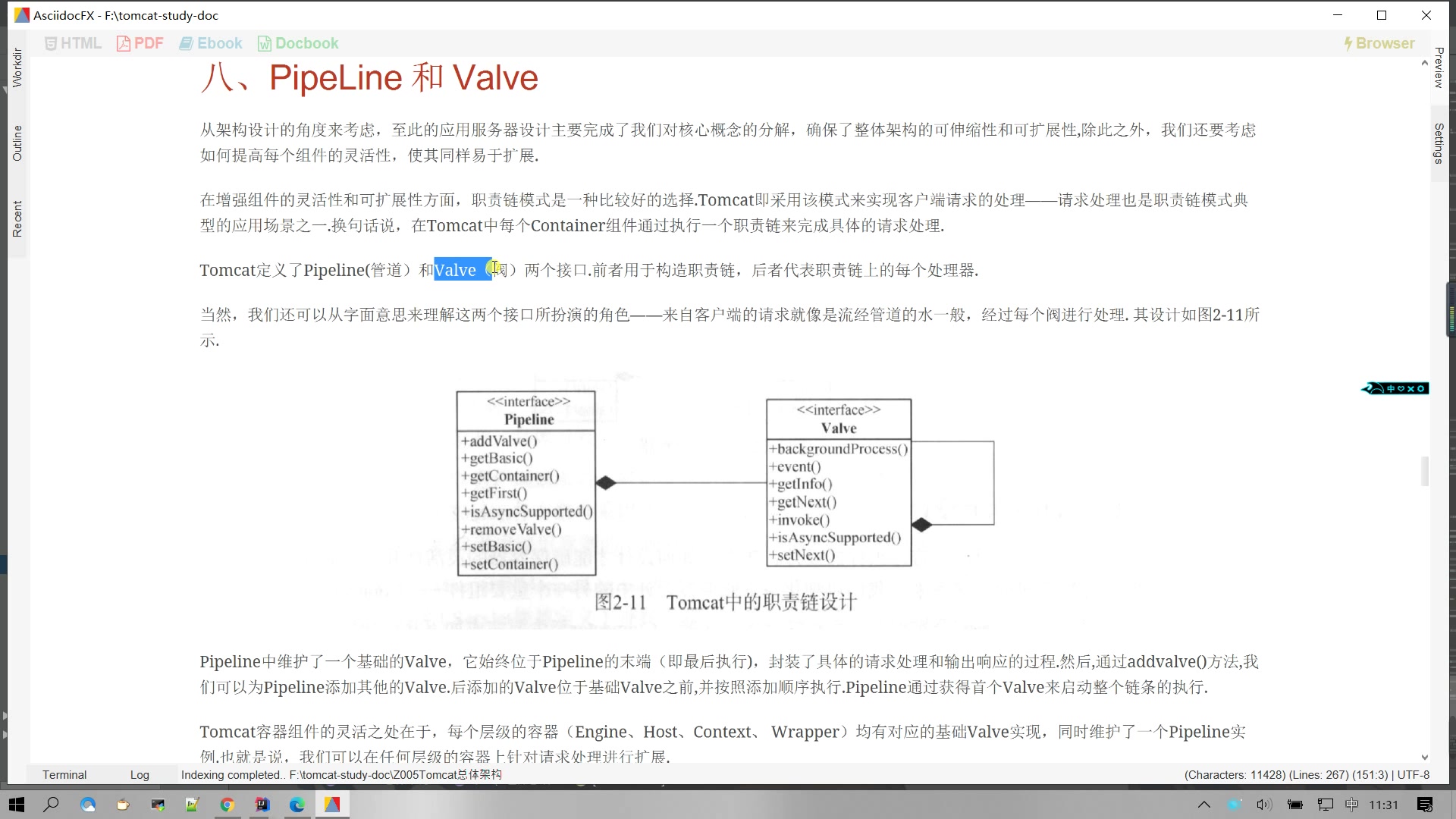Click the highlighted Valve text
The height and width of the screenshot is (819, 1456).
point(463,270)
